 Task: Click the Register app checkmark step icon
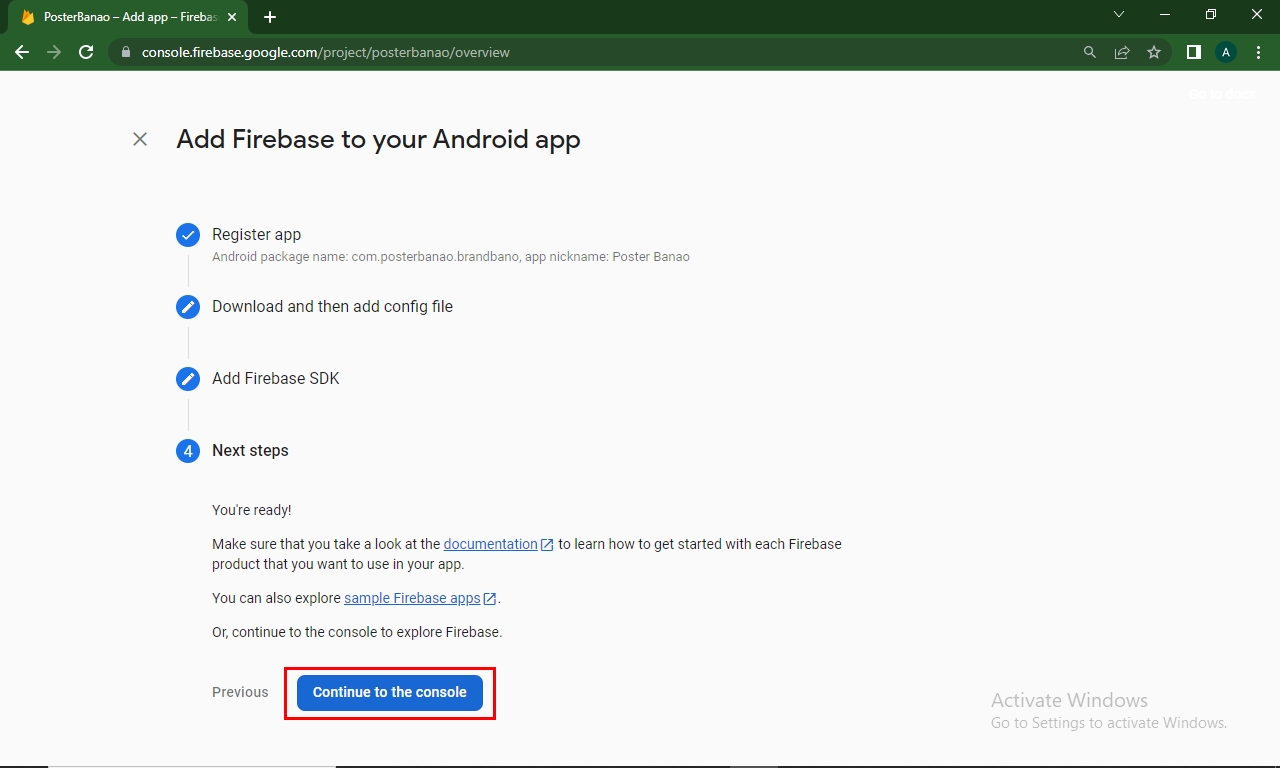coord(188,235)
